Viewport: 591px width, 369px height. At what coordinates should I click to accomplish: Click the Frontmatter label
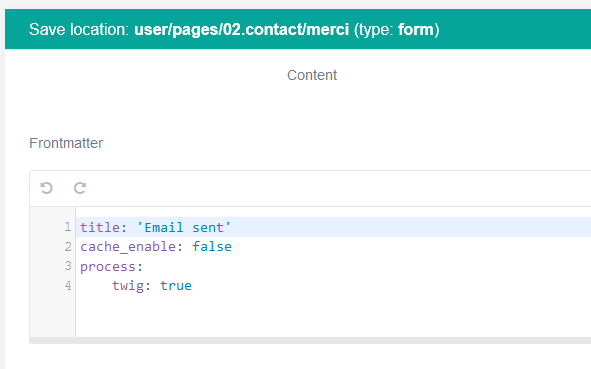click(66, 143)
